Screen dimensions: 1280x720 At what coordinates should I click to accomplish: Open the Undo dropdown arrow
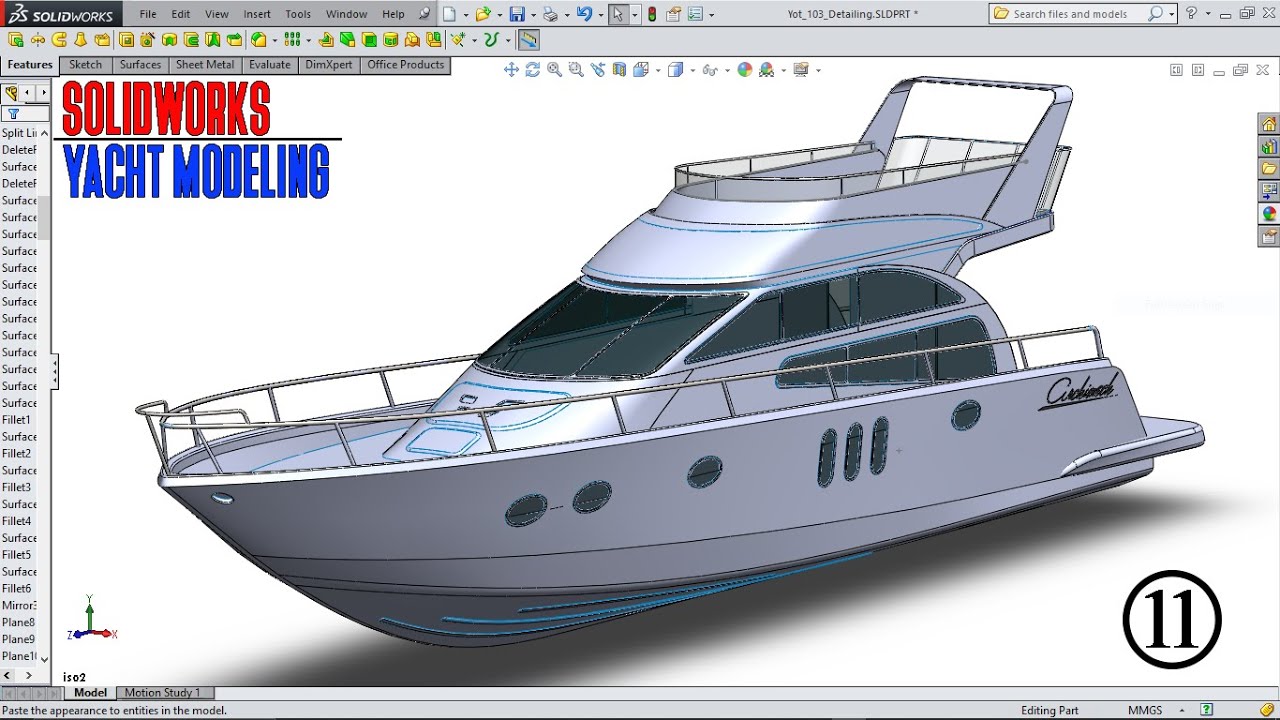(600, 15)
